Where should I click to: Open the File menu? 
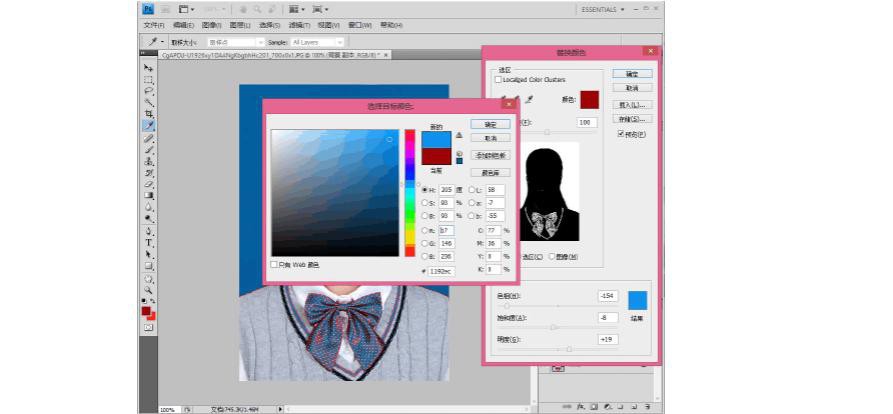[x=154, y=26]
